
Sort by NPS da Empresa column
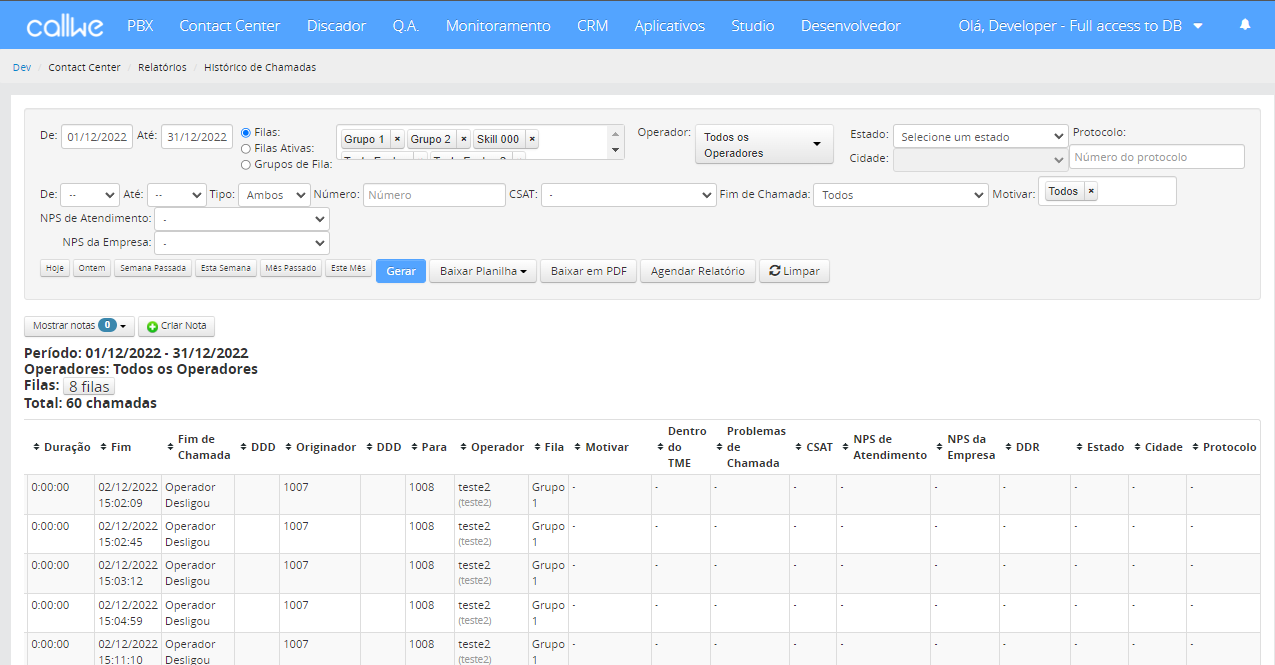(x=965, y=447)
